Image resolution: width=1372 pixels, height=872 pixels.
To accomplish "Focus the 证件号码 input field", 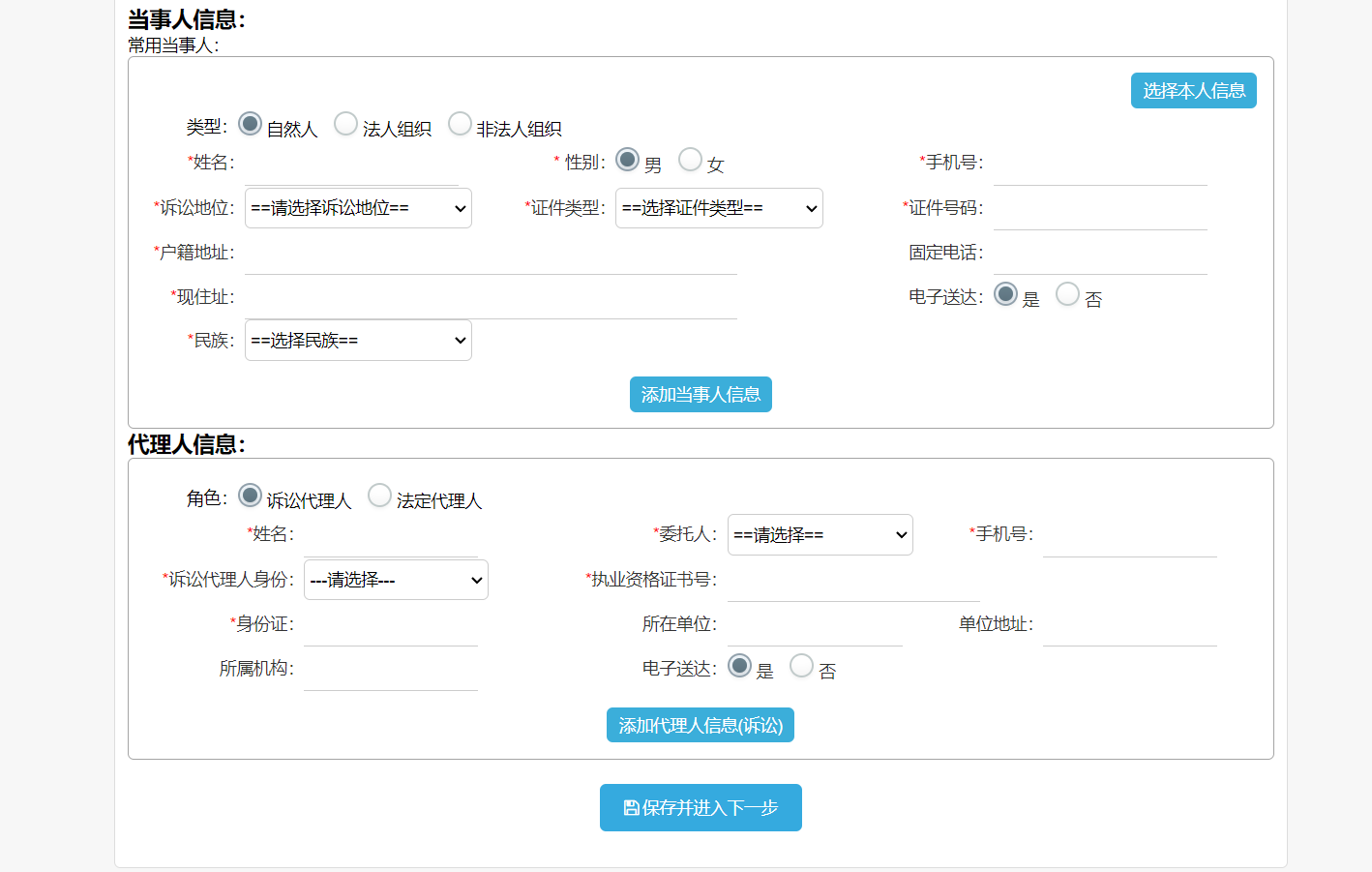I will pyautogui.click(x=1100, y=209).
